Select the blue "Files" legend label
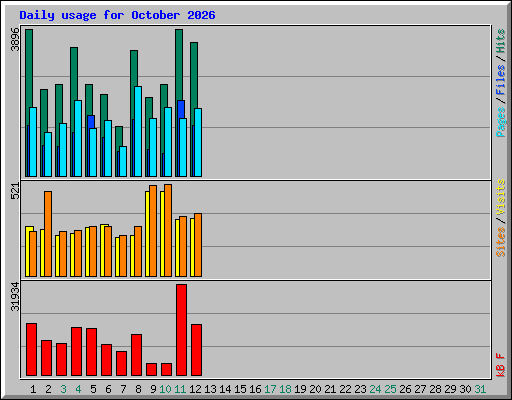 tap(501, 79)
